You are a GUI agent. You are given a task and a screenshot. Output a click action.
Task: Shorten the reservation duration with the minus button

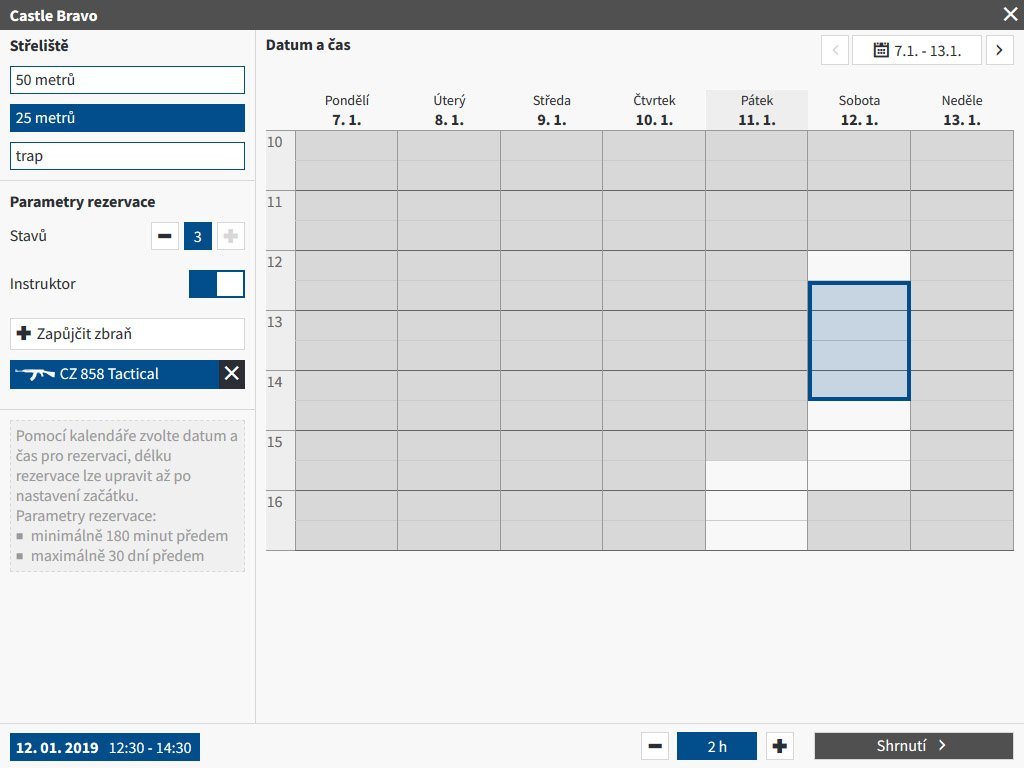655,746
